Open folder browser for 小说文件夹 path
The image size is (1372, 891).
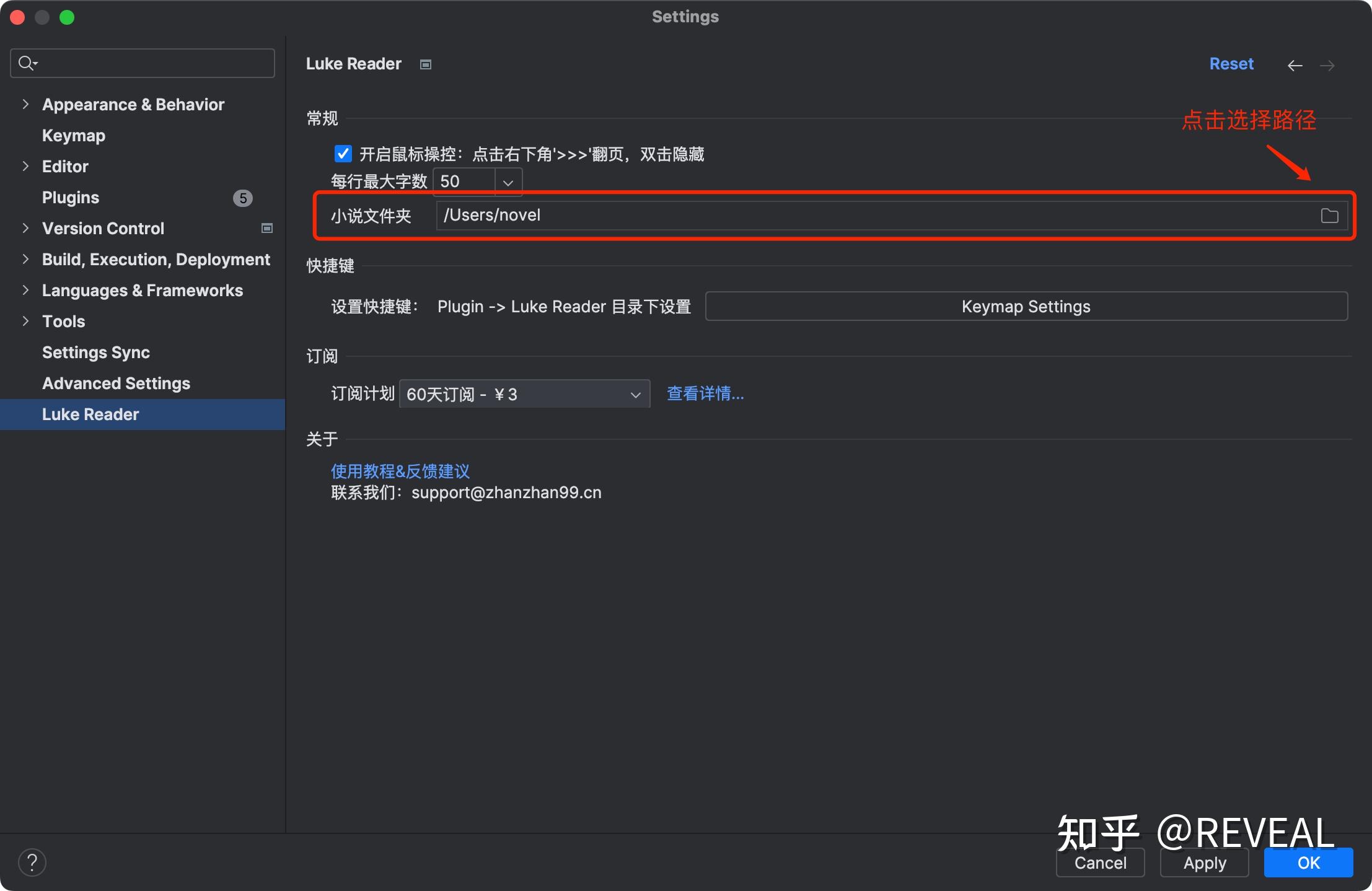(1330, 215)
